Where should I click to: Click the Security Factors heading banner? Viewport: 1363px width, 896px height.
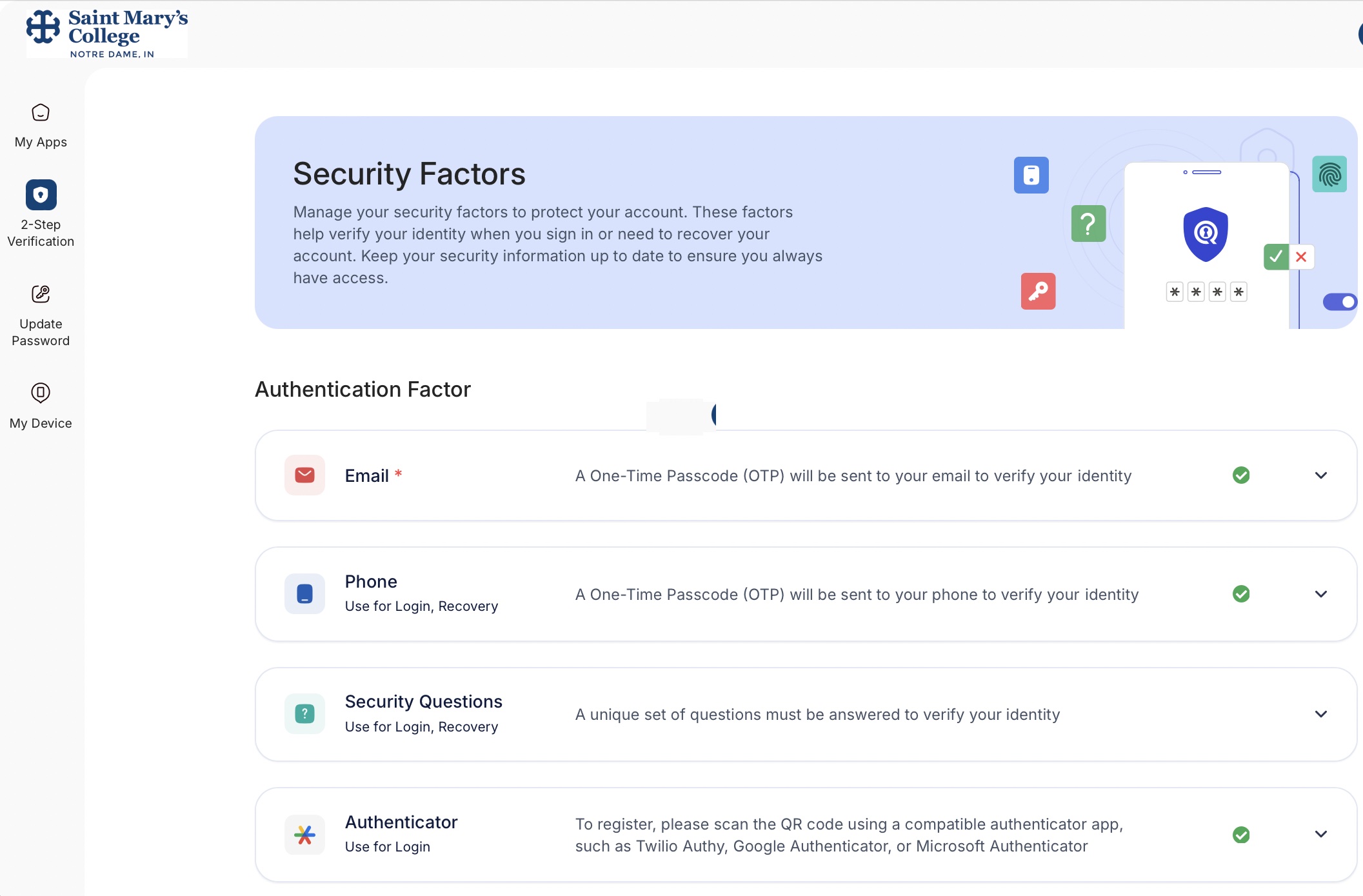[x=408, y=173]
